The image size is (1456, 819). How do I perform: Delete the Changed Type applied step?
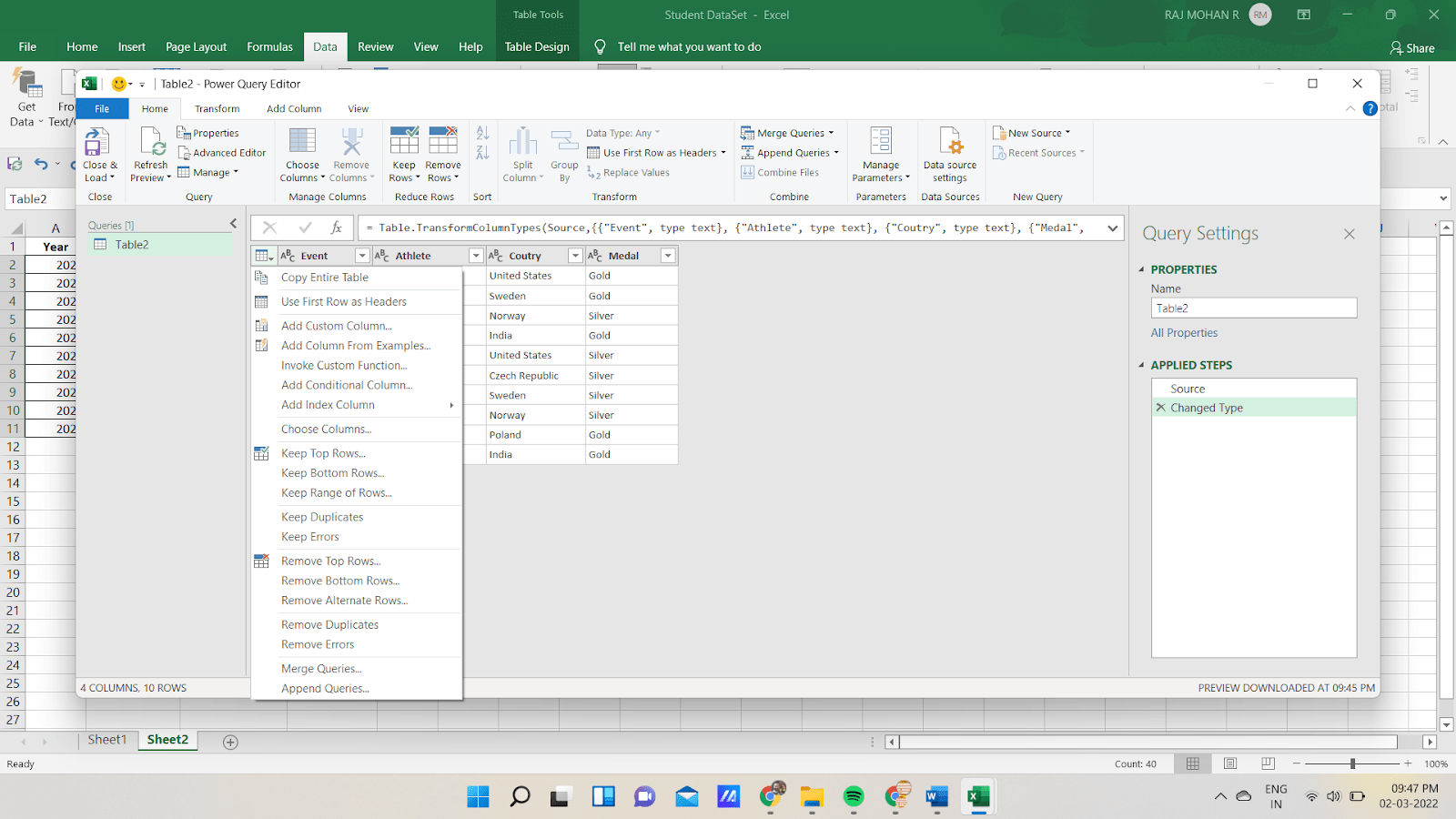(1160, 408)
